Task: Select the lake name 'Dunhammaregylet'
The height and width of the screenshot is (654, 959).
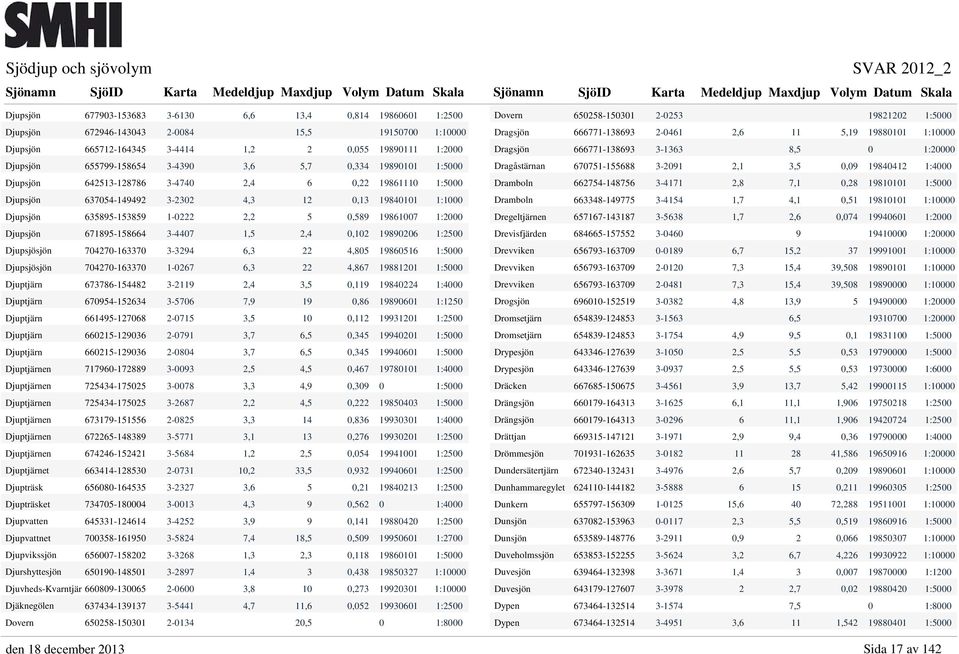Action: tap(529, 488)
